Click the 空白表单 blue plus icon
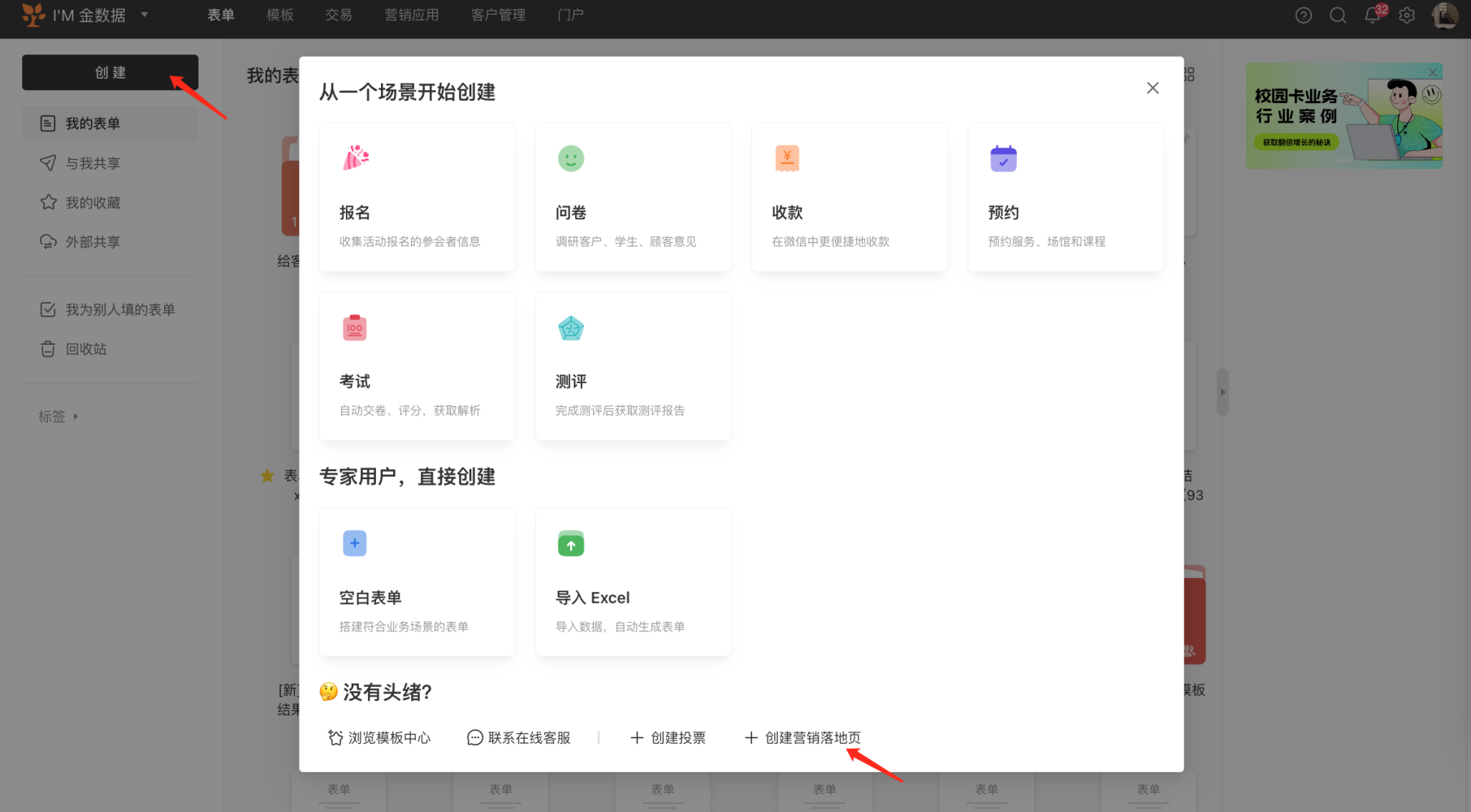Screen dimensions: 1471x812 (355, 543)
